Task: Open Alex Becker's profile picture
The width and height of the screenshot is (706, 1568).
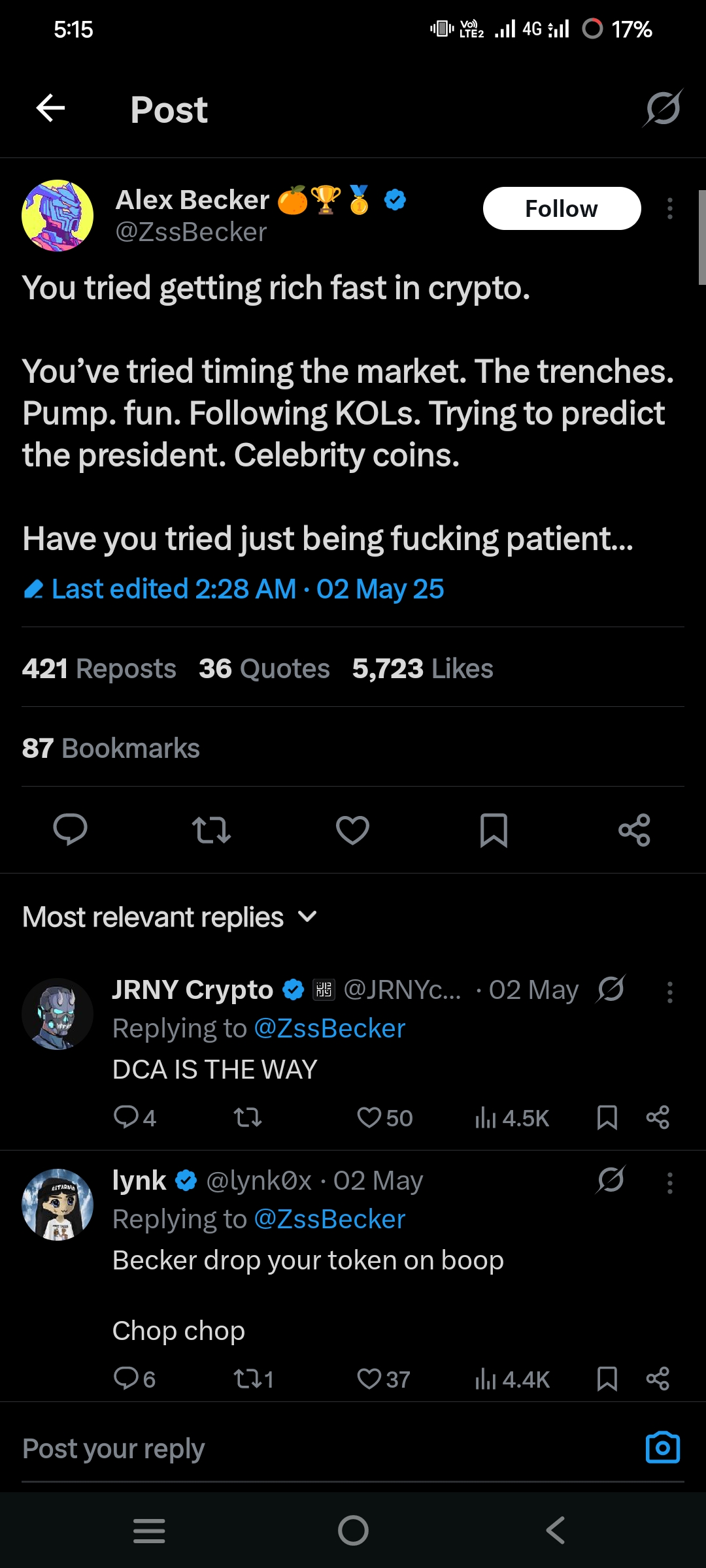Action: point(58,216)
